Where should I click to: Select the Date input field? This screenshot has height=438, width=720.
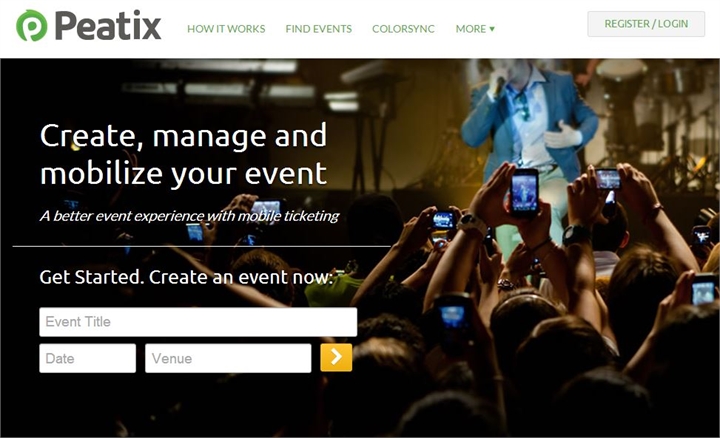coord(88,358)
